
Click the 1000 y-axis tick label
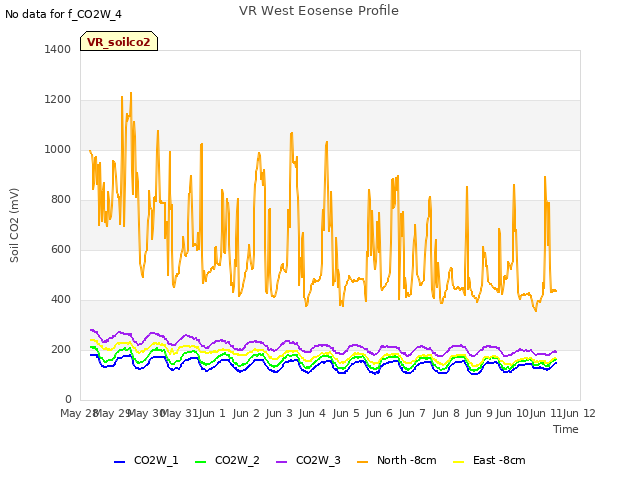point(58,149)
